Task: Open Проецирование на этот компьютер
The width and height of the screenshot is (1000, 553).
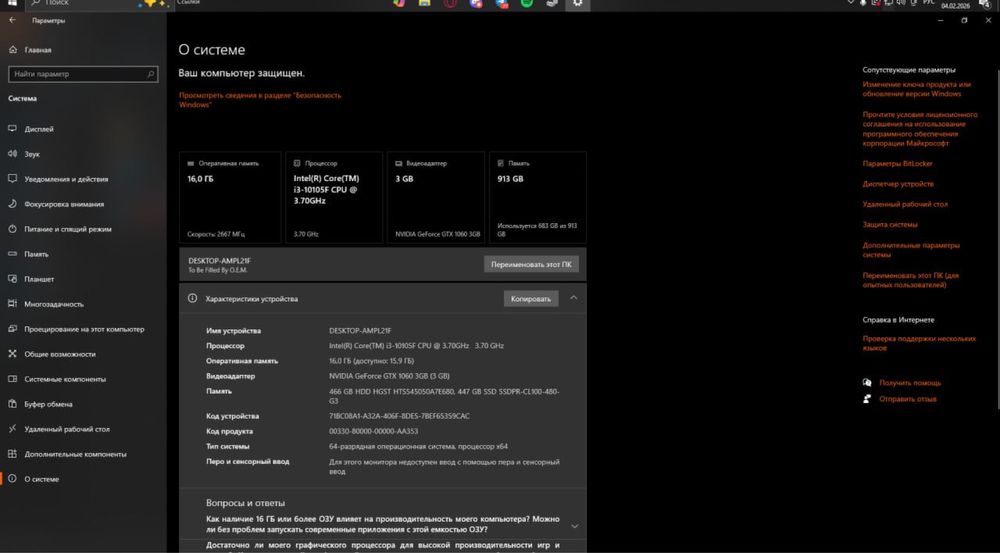Action: coord(83,329)
